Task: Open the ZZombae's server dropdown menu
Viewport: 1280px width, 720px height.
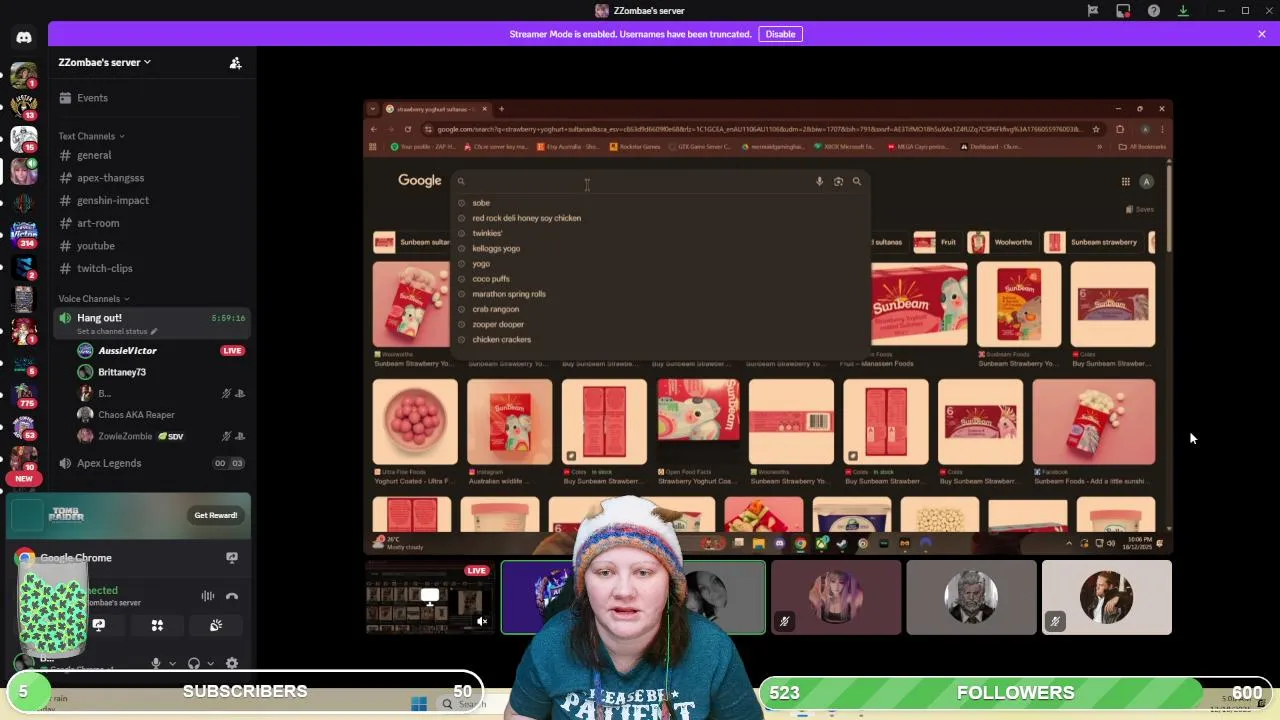Action: click(105, 62)
